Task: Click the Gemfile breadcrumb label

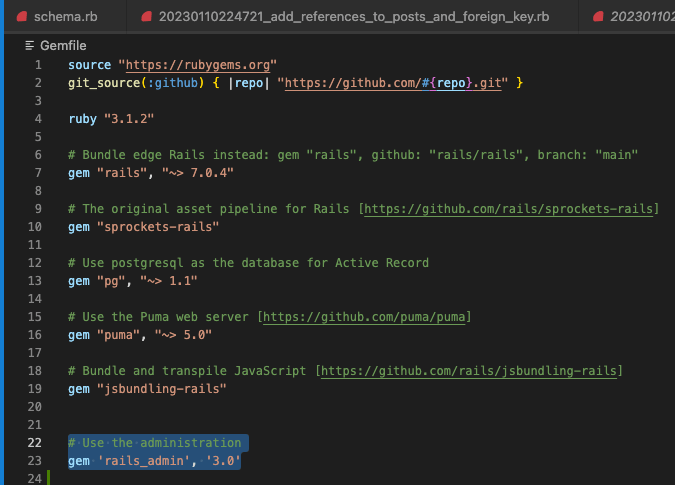Action: (x=63, y=46)
